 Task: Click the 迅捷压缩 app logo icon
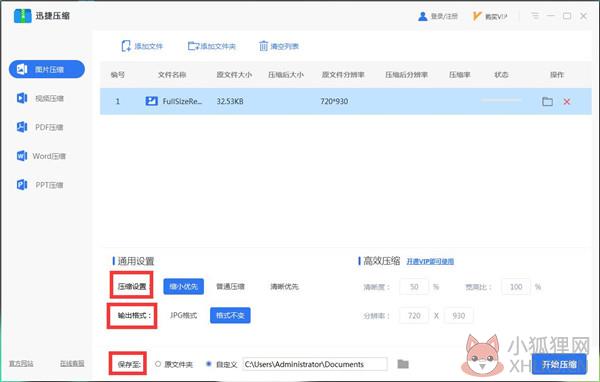click(x=22, y=16)
